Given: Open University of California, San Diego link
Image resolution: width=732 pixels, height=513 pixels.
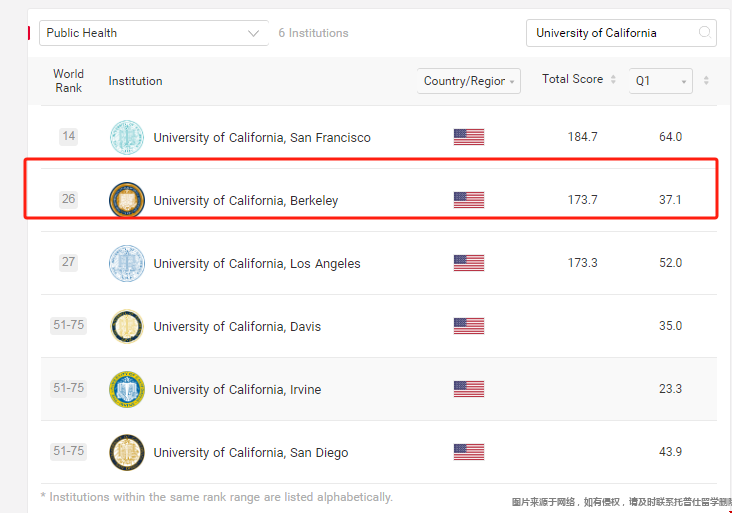Looking at the screenshot, I should point(251,453).
